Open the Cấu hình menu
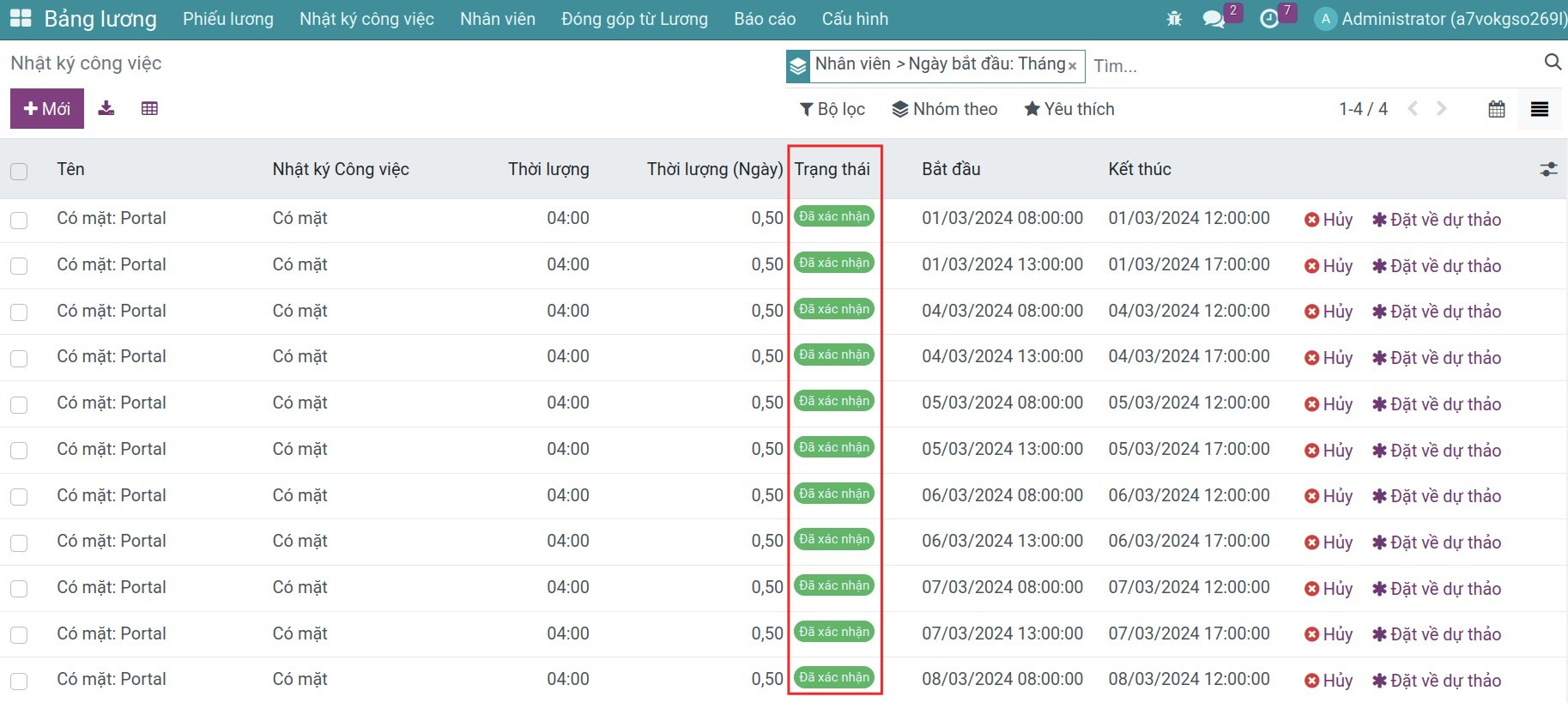 click(855, 19)
